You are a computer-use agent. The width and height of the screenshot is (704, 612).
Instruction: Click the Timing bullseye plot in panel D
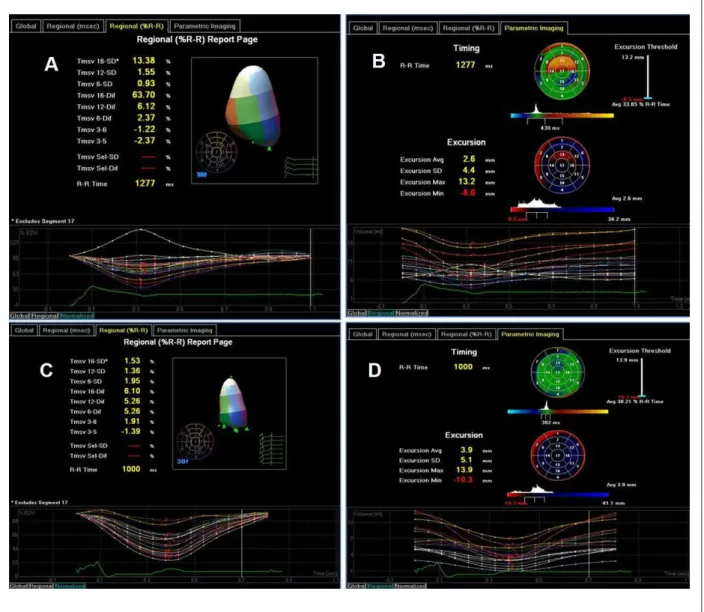point(558,372)
